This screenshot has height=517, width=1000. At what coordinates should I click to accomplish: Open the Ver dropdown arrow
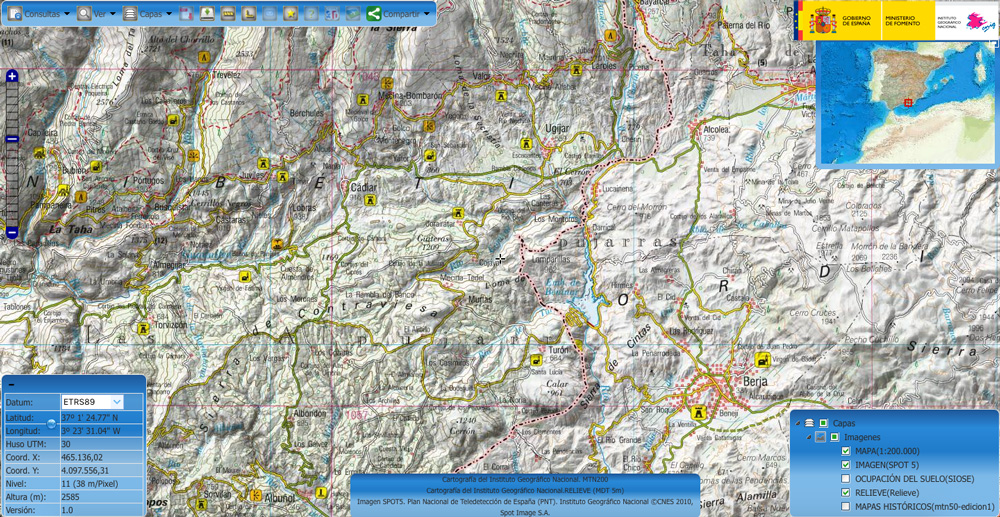[x=113, y=13]
